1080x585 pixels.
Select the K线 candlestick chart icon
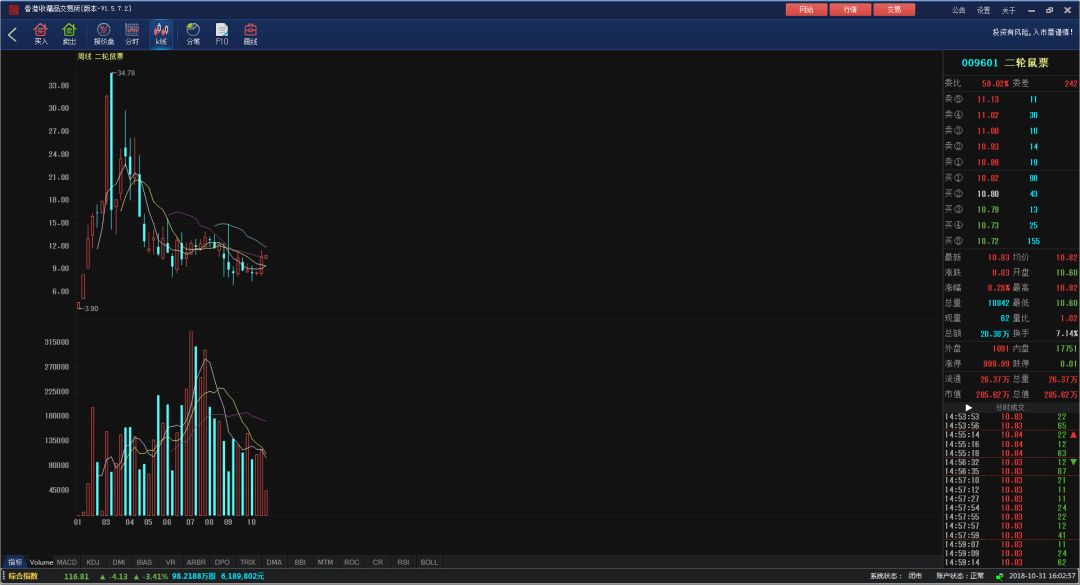(x=160, y=34)
